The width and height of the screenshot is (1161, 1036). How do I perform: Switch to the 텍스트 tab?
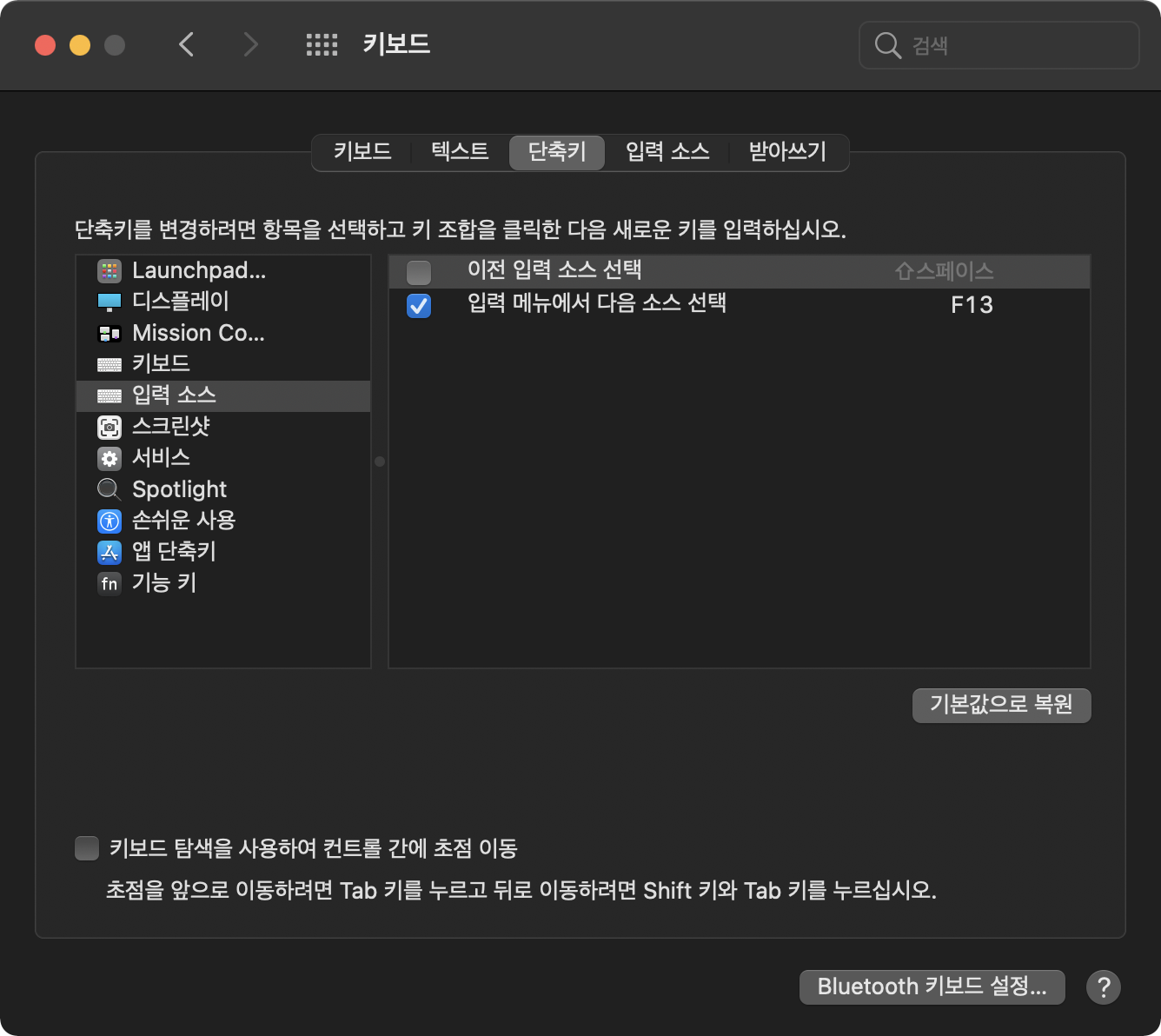pos(460,152)
